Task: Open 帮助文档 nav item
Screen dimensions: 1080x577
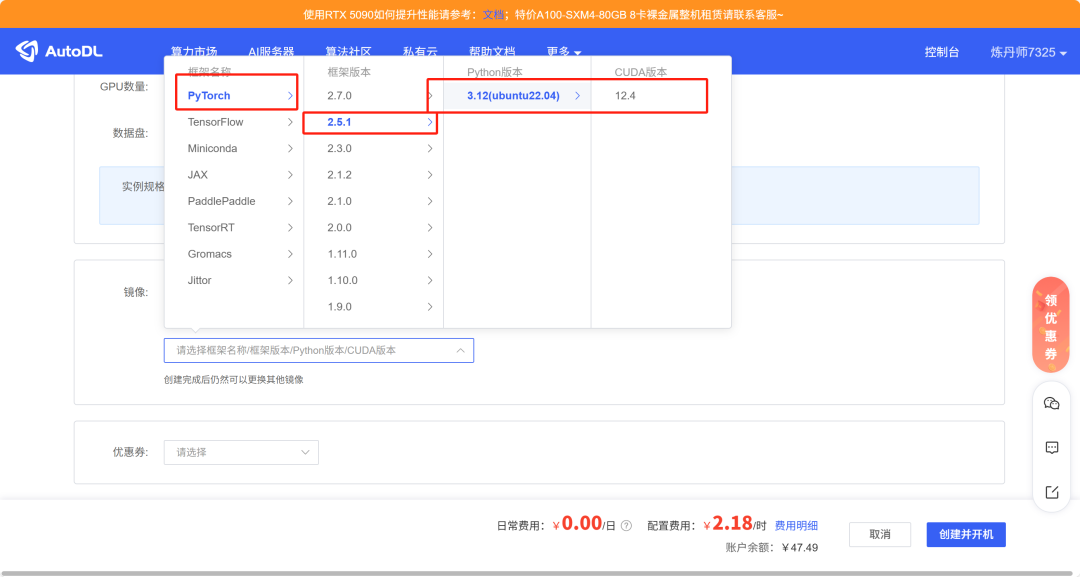Action: pyautogui.click(x=492, y=52)
